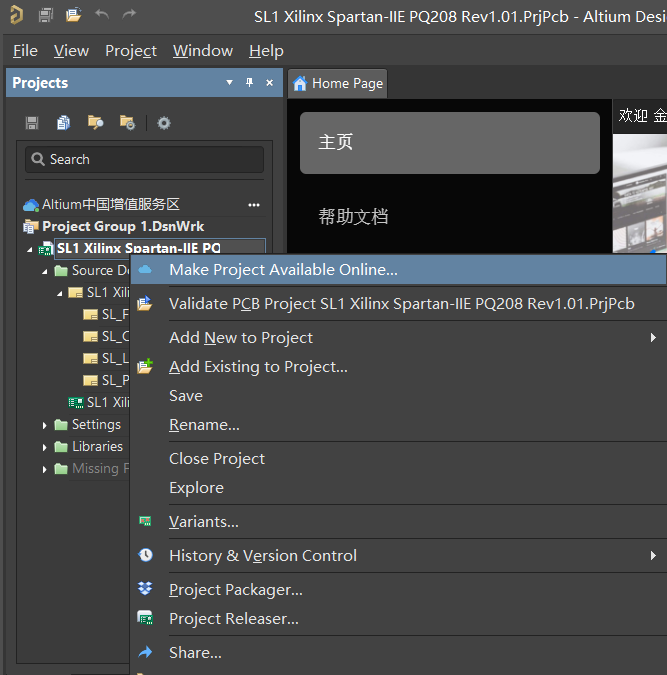
Task: Select the SL_C schematic sheet
Action: pos(105,337)
